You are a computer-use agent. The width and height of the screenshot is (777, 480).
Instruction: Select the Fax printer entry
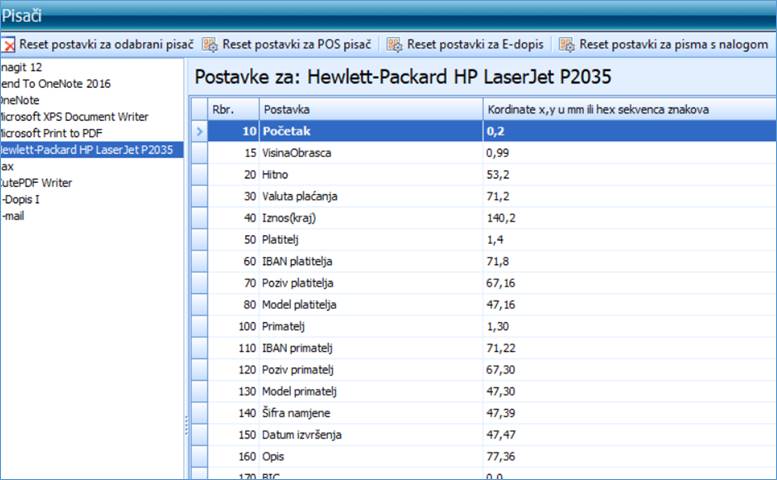point(7,166)
